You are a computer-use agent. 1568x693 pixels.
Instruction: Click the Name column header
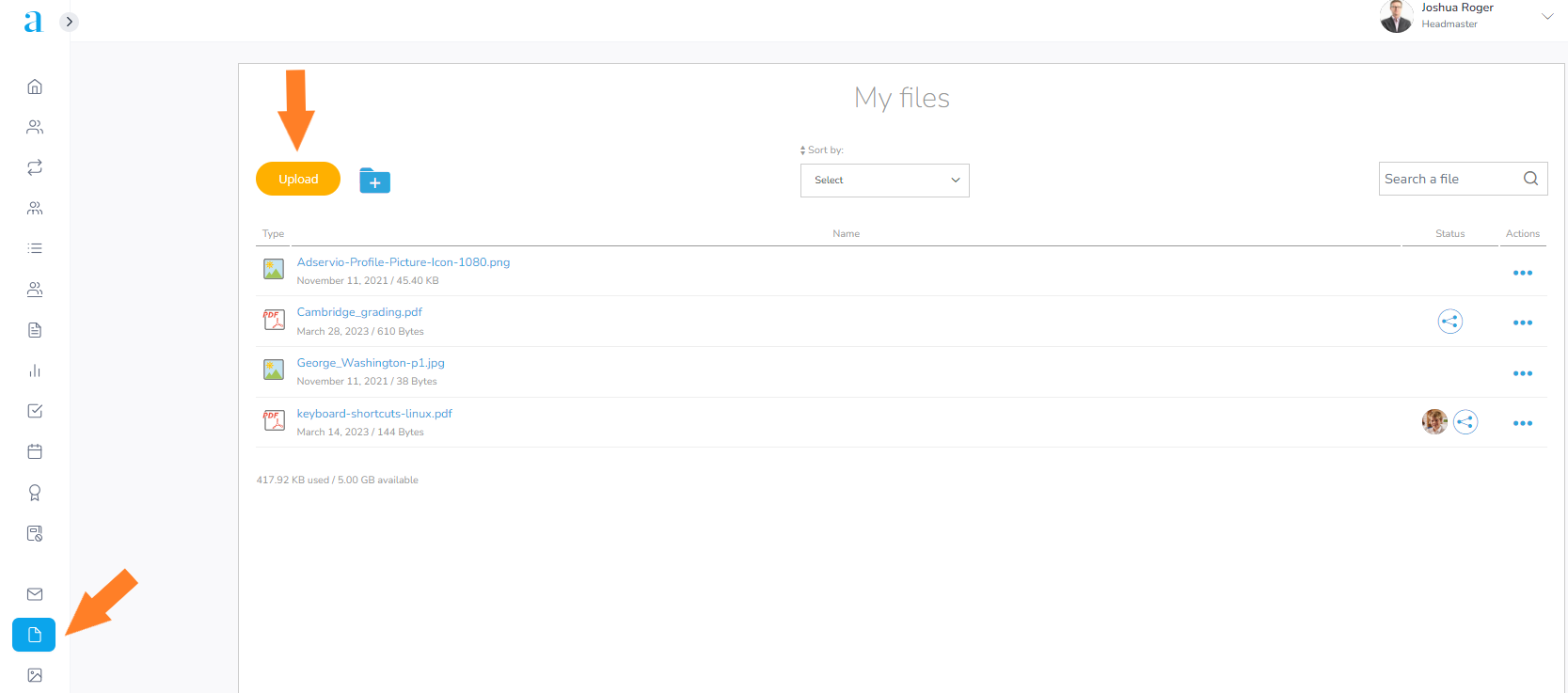[x=846, y=233]
